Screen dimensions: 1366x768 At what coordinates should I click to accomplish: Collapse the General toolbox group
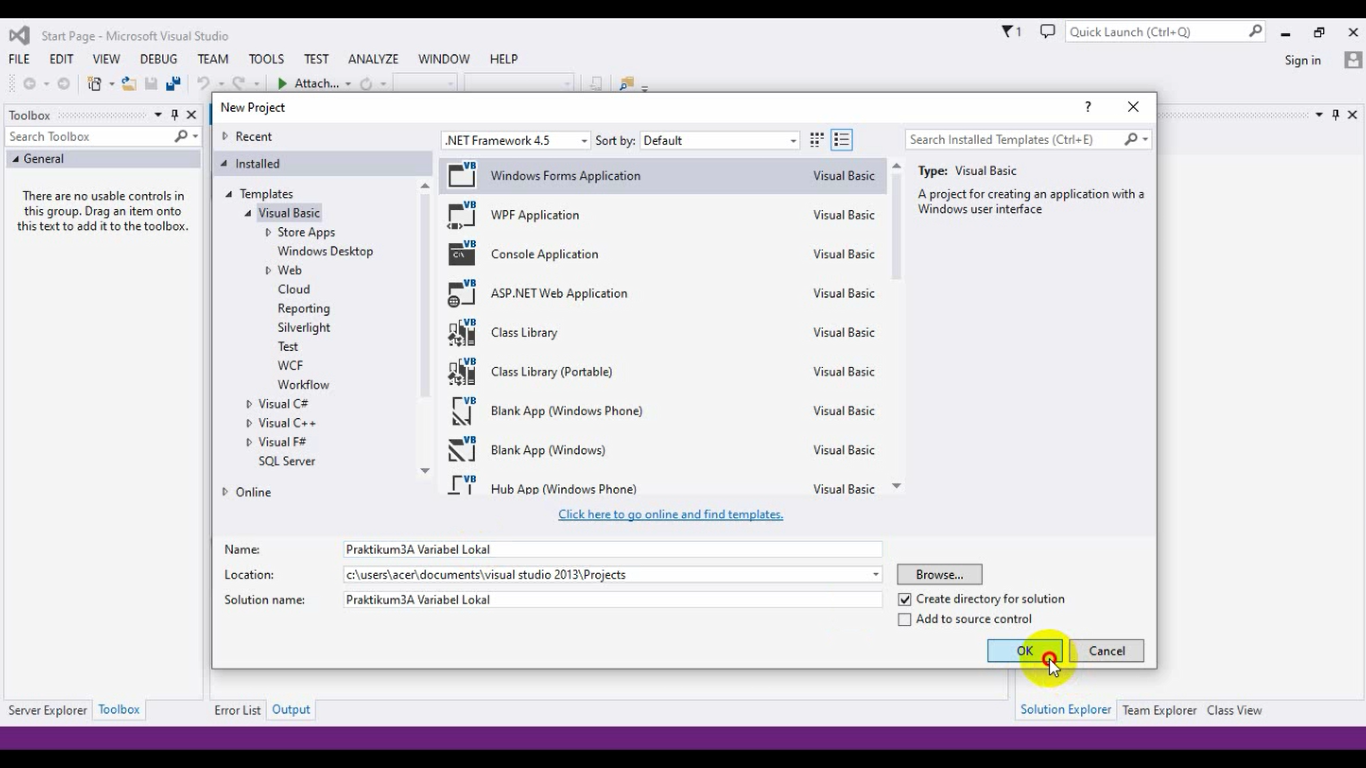click(15, 159)
